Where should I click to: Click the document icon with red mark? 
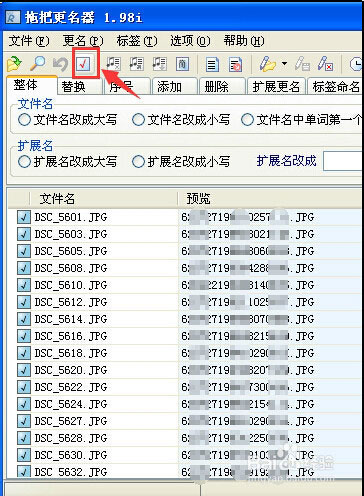point(235,64)
